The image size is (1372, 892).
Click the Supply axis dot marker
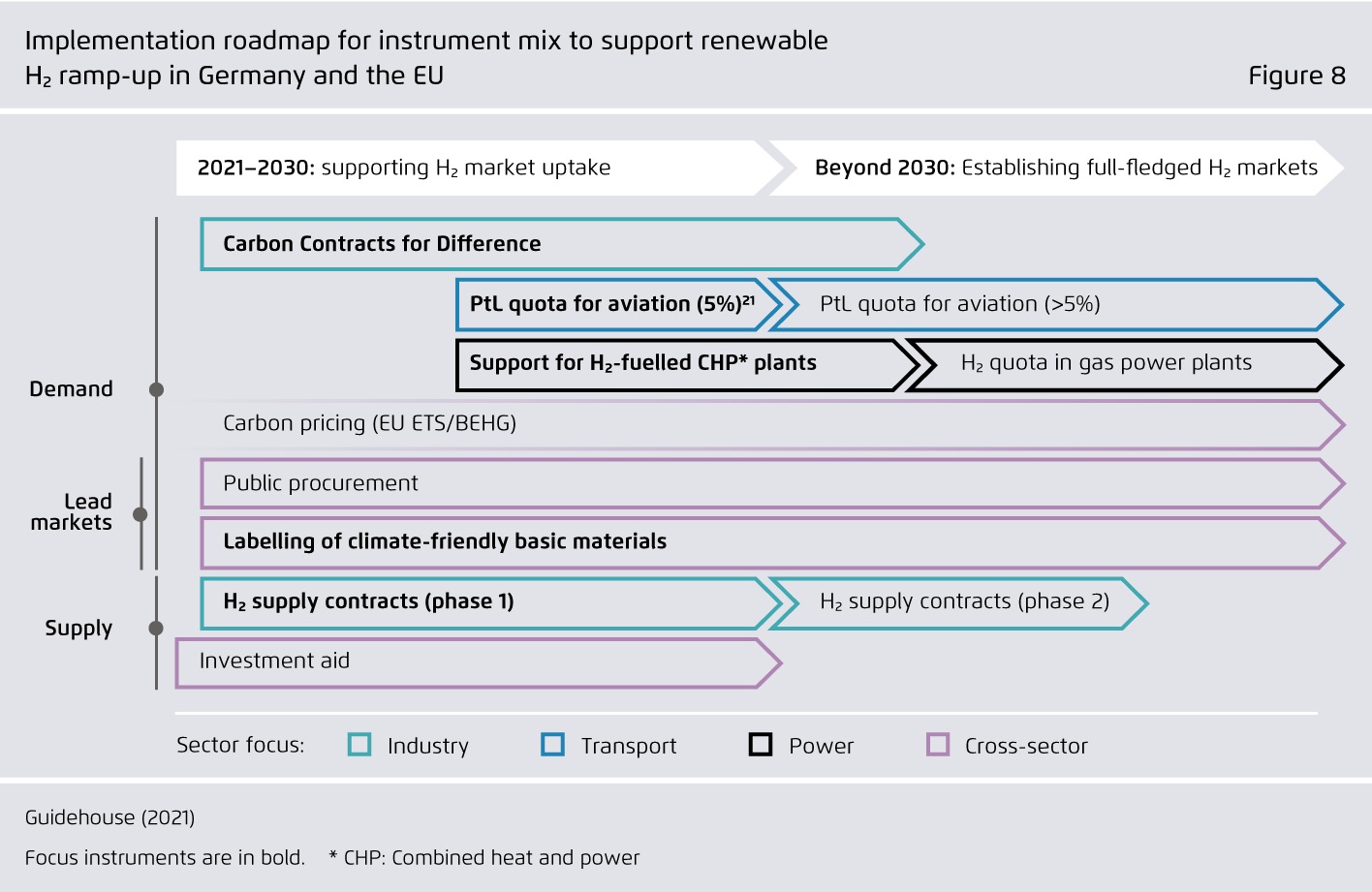point(156,629)
